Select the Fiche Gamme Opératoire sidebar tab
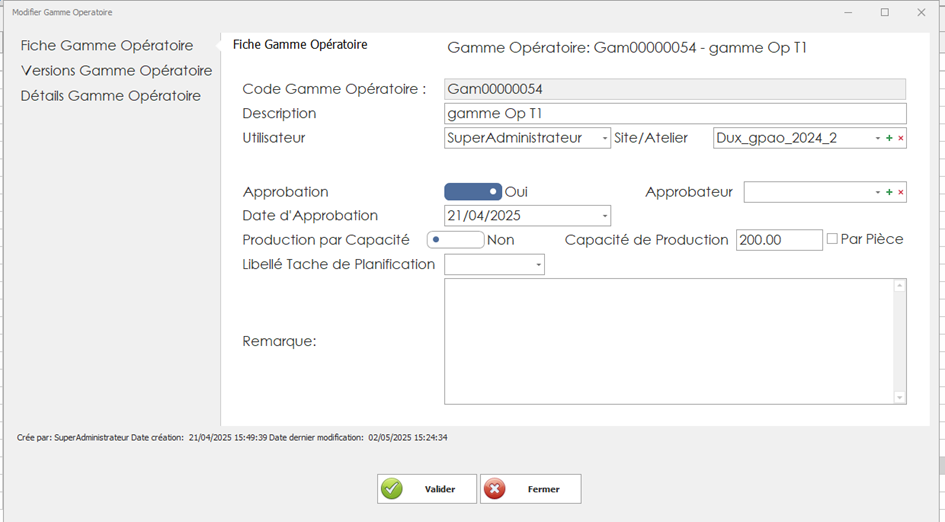Image resolution: width=945 pixels, height=522 pixels. (107, 46)
